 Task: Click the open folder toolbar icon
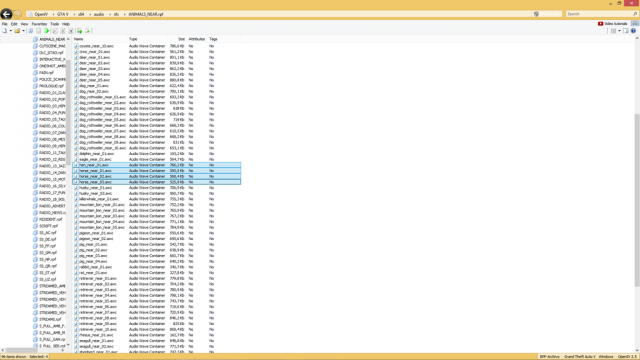click(17, 31)
